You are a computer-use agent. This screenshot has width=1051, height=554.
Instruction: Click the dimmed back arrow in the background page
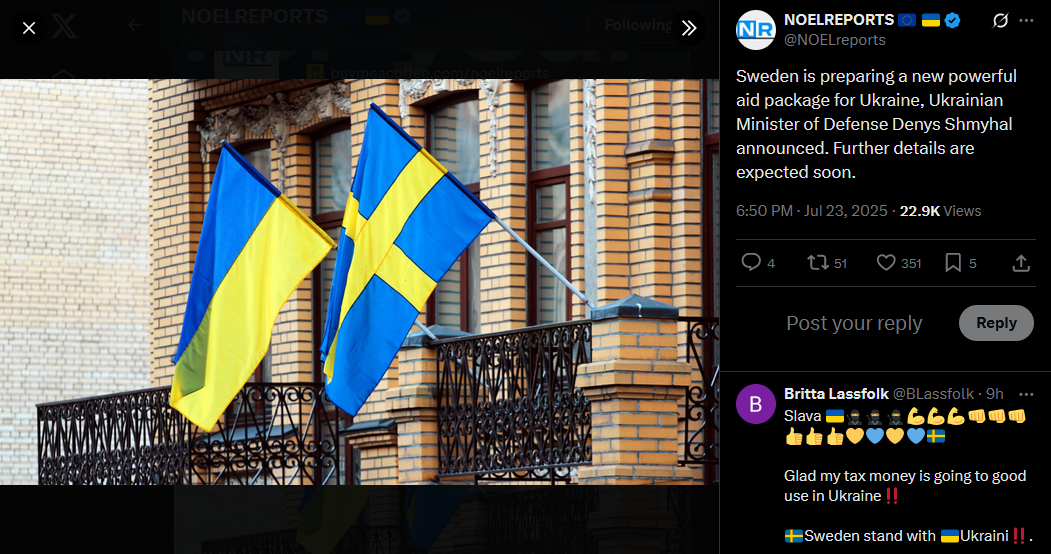point(135,25)
